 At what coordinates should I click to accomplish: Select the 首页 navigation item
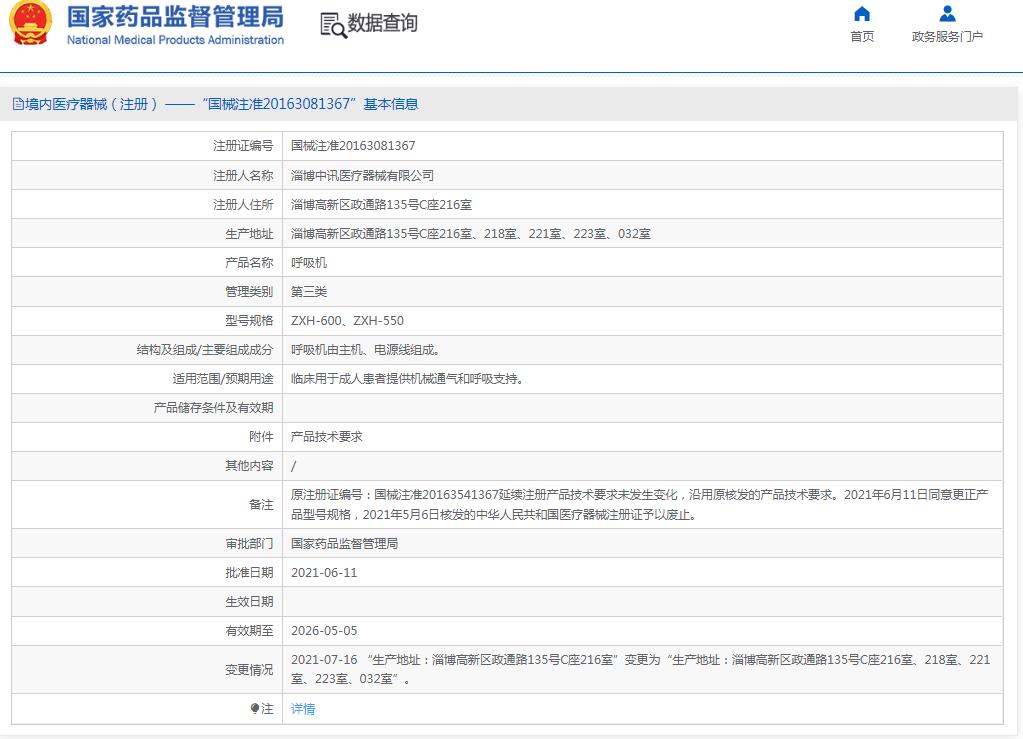pos(861,36)
